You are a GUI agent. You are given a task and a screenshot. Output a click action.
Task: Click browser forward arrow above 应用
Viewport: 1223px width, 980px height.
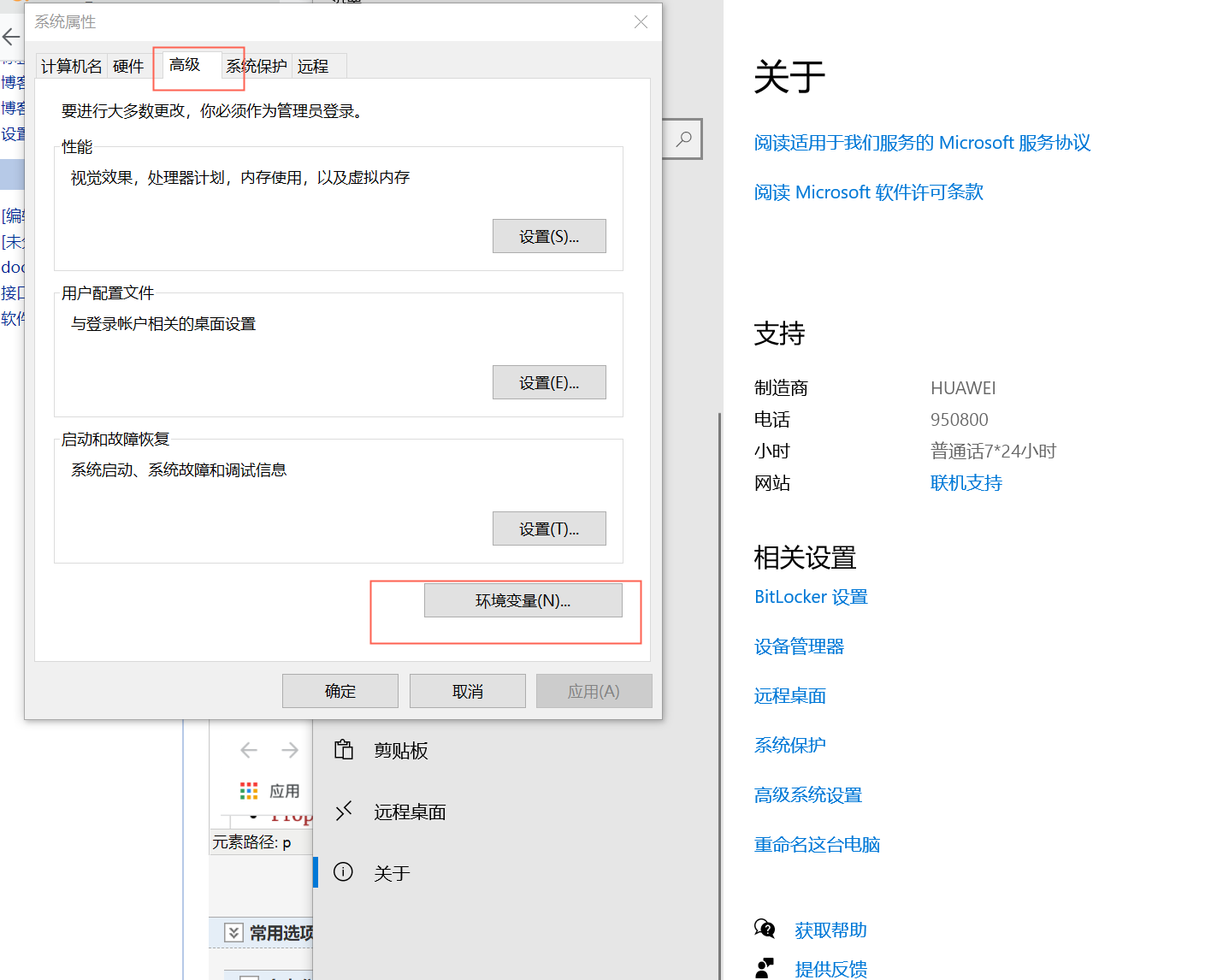290,750
